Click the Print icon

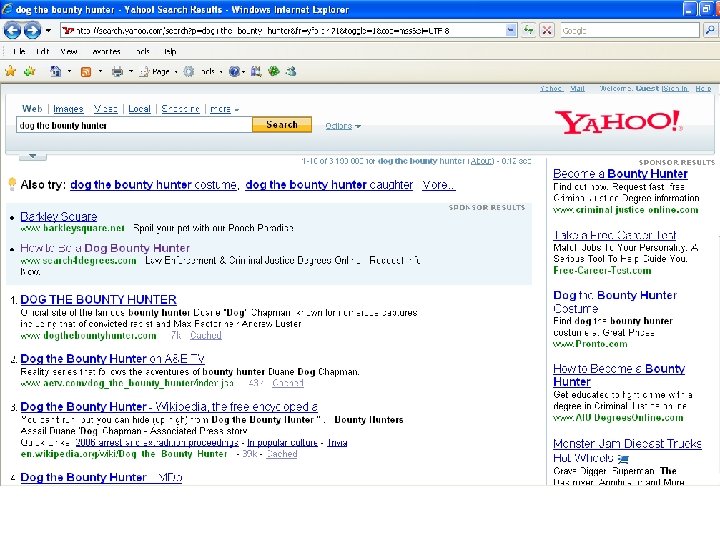click(x=118, y=71)
